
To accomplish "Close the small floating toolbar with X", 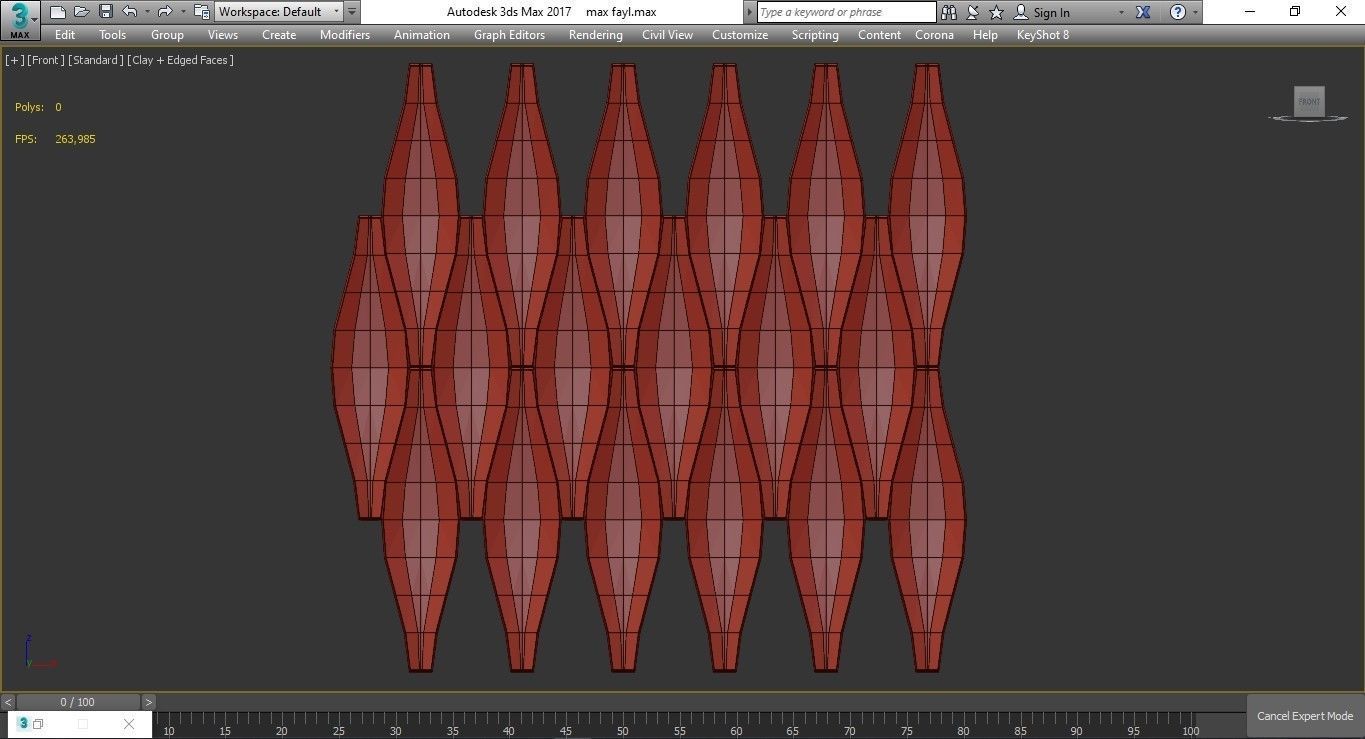I will 128,724.
